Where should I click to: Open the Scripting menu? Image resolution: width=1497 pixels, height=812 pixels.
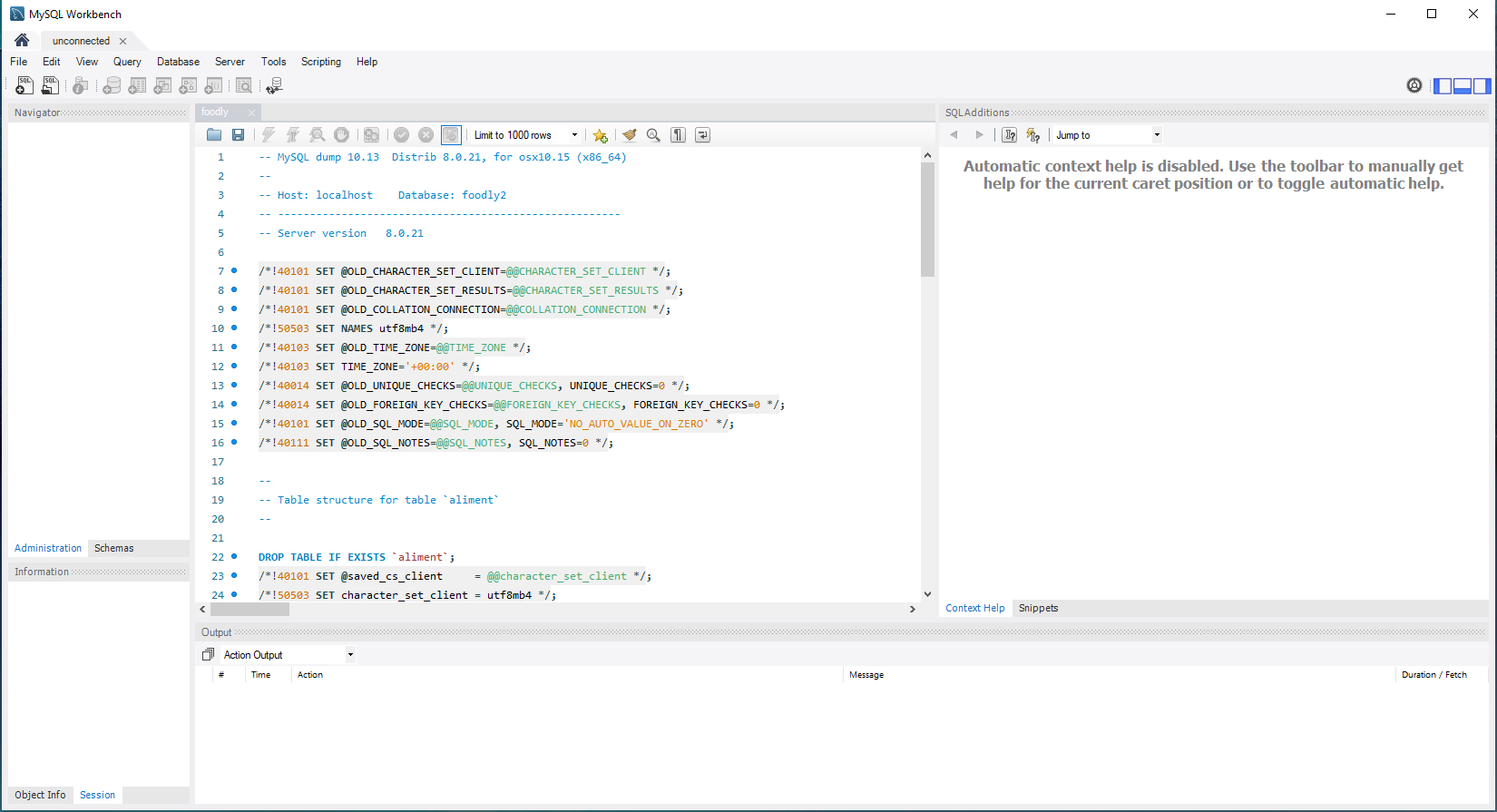tap(321, 62)
